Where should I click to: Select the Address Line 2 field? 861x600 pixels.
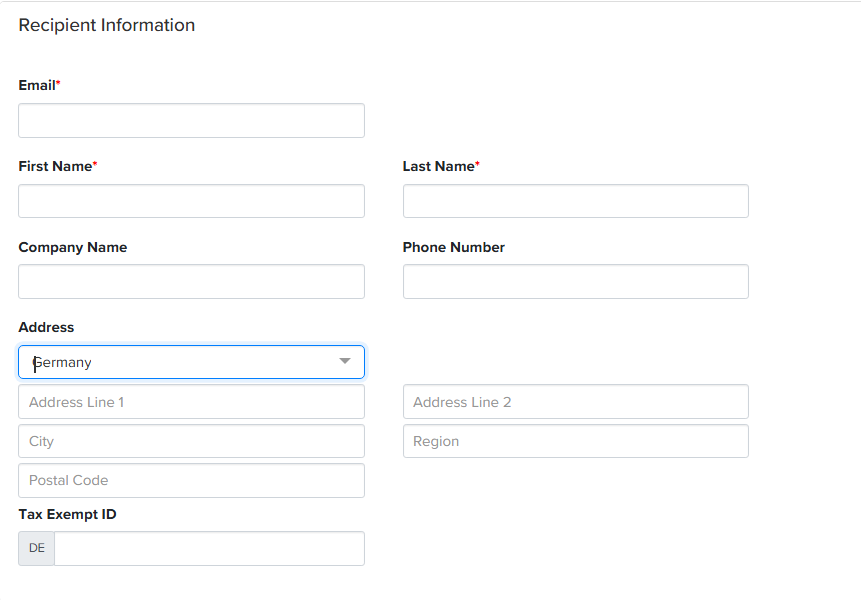pos(575,402)
